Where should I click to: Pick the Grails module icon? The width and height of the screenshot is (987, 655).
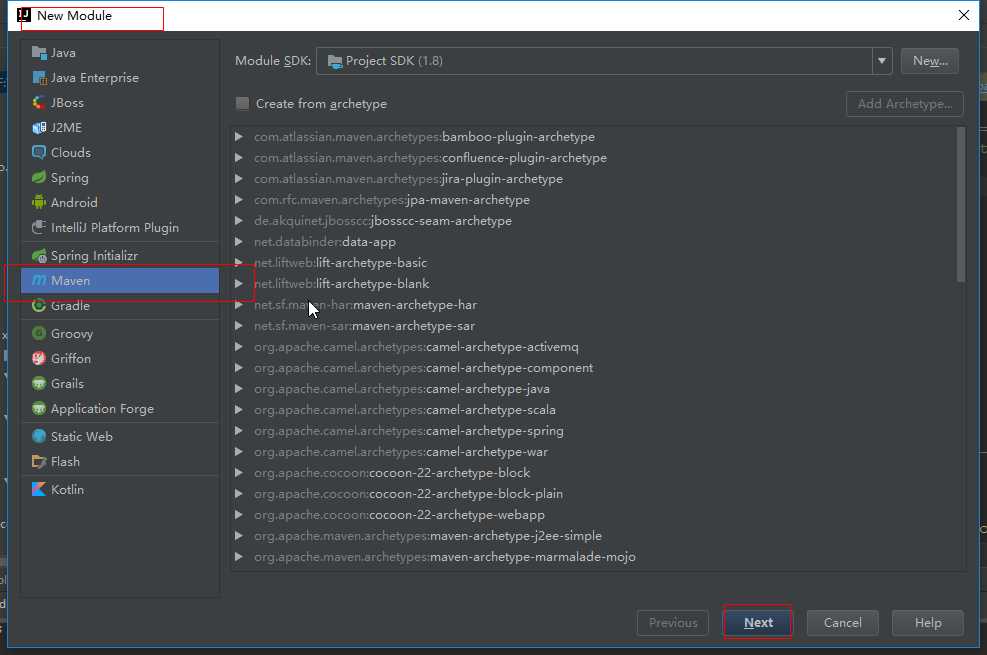[39, 384]
